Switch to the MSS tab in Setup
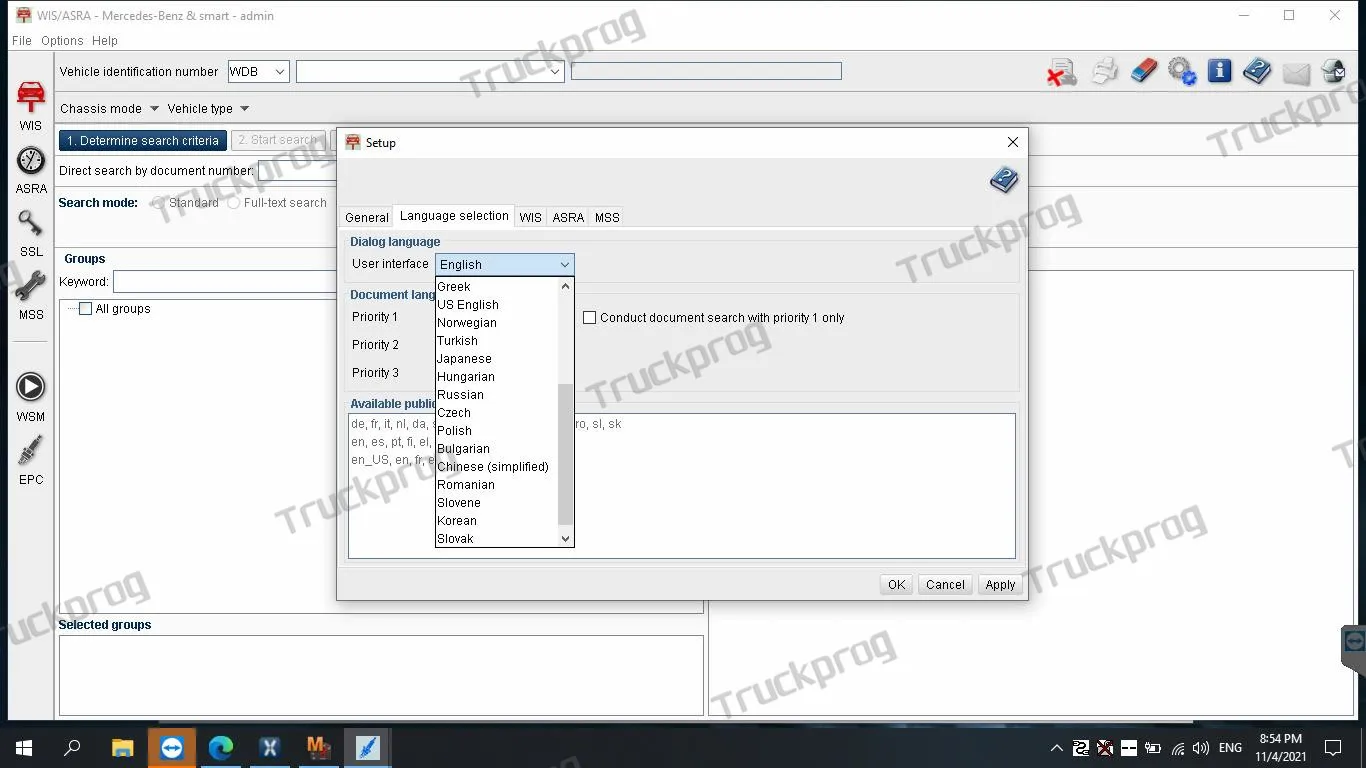 pyautogui.click(x=607, y=217)
